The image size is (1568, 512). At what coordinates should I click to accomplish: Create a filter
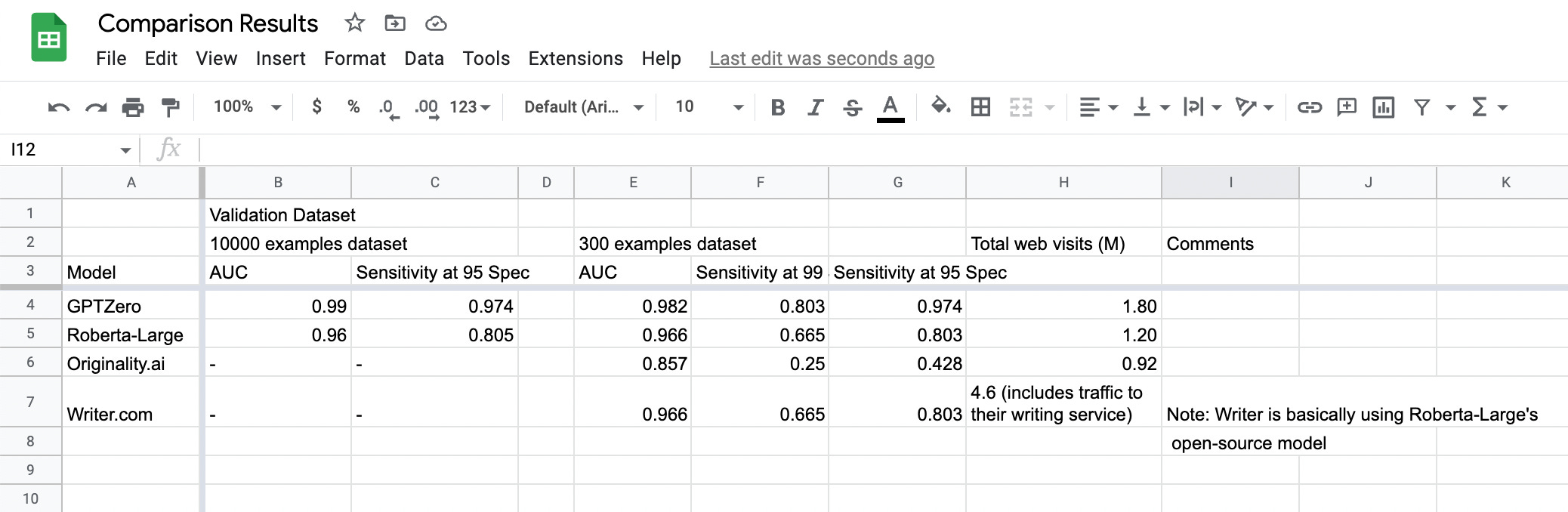1422,107
